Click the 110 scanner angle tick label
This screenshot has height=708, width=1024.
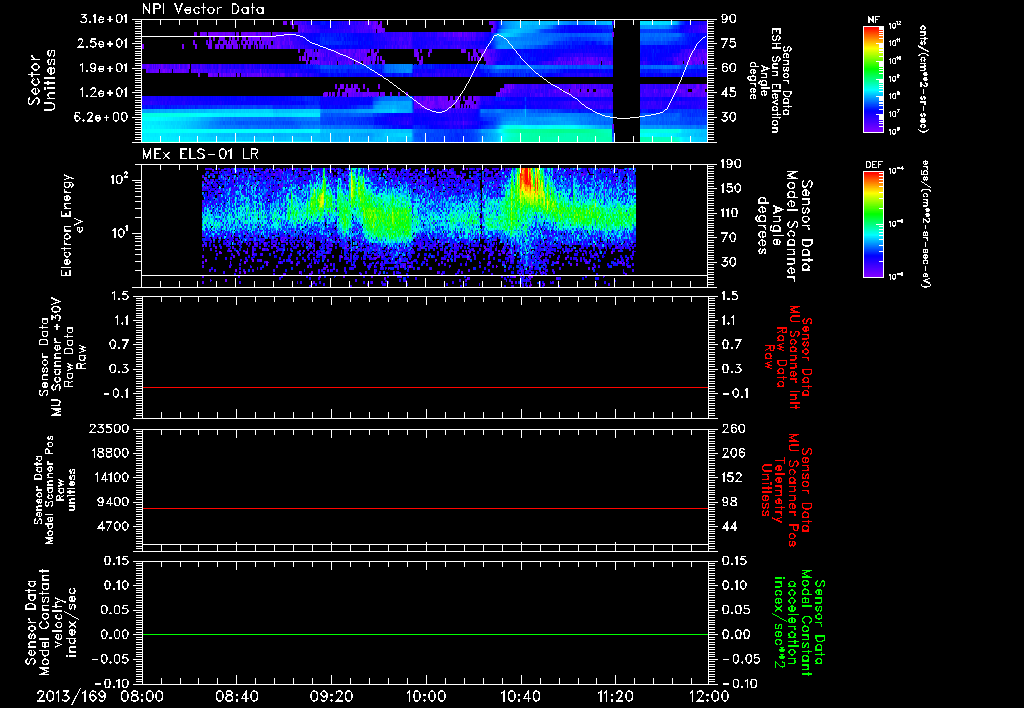tap(731, 213)
